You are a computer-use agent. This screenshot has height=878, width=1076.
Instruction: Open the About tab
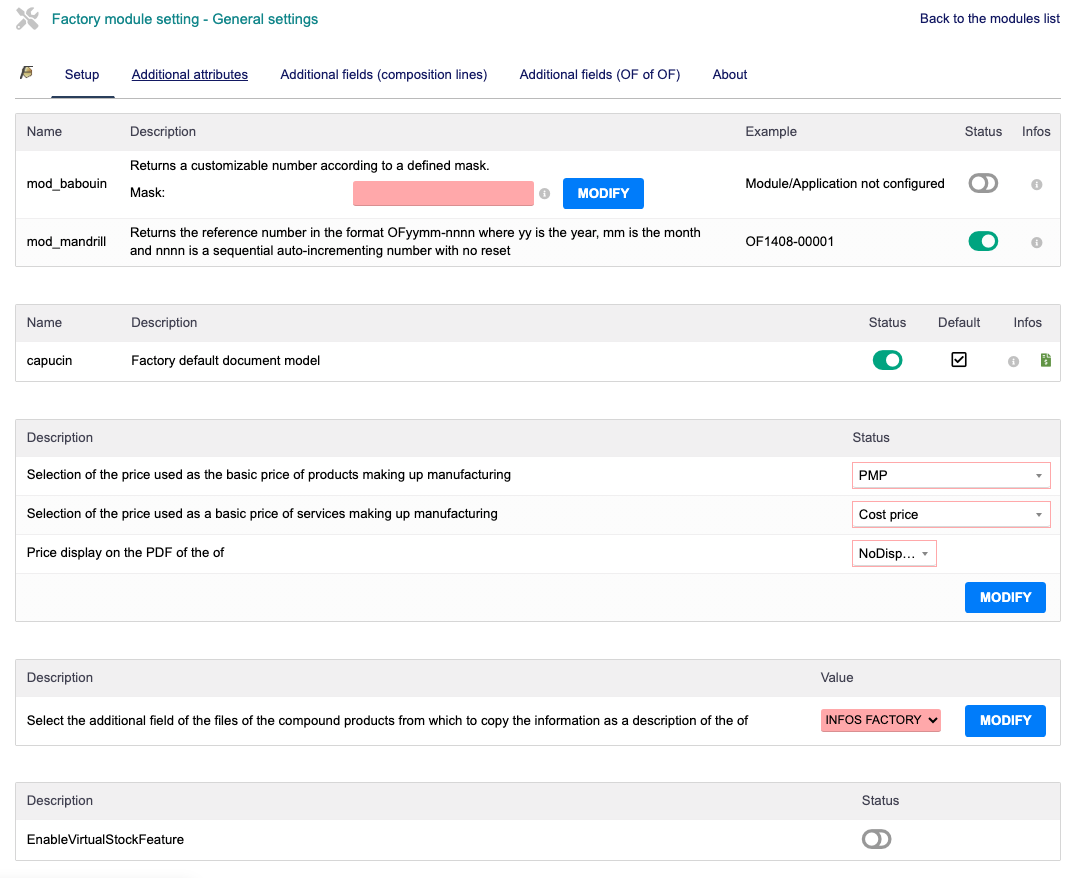tap(729, 74)
